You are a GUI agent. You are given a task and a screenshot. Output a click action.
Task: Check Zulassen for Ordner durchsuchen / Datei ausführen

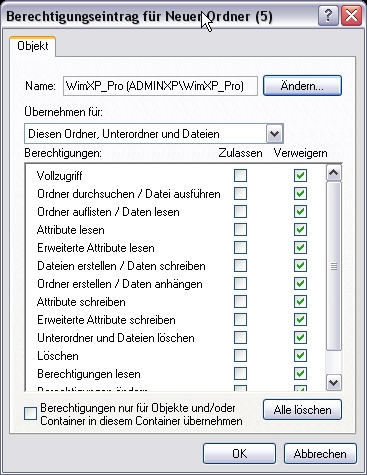240,193
